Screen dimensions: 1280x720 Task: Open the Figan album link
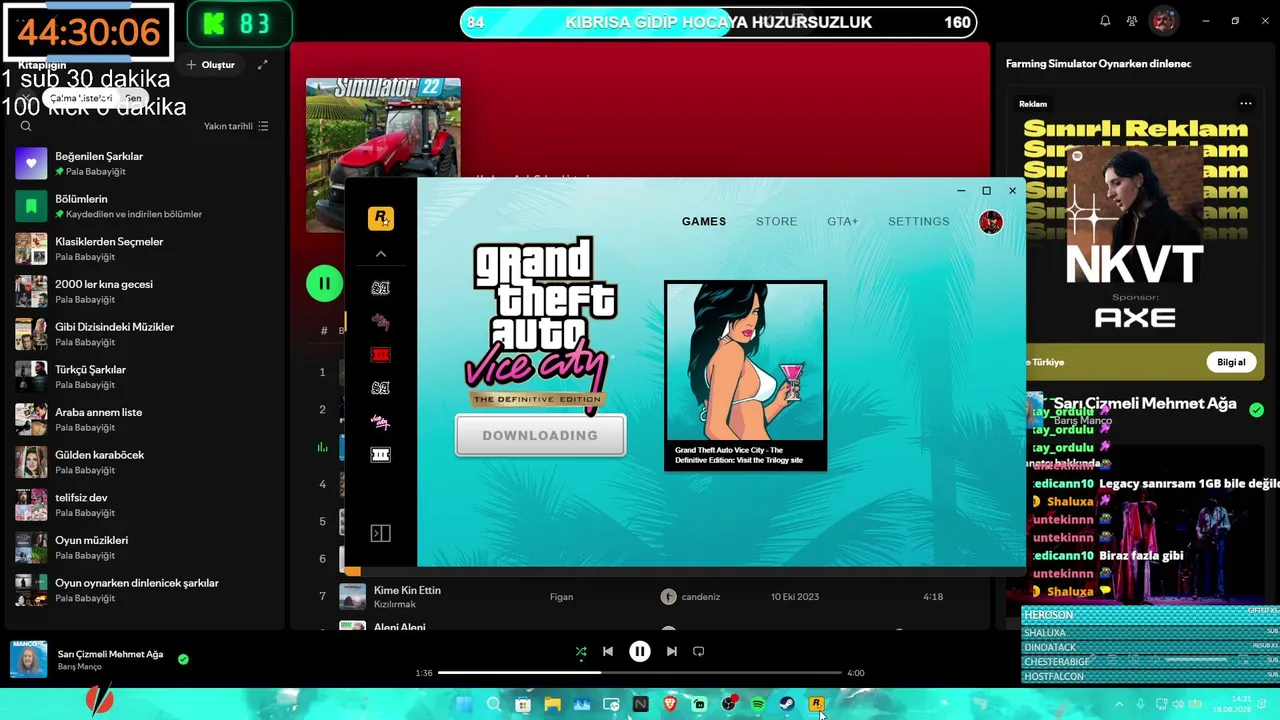point(561,597)
